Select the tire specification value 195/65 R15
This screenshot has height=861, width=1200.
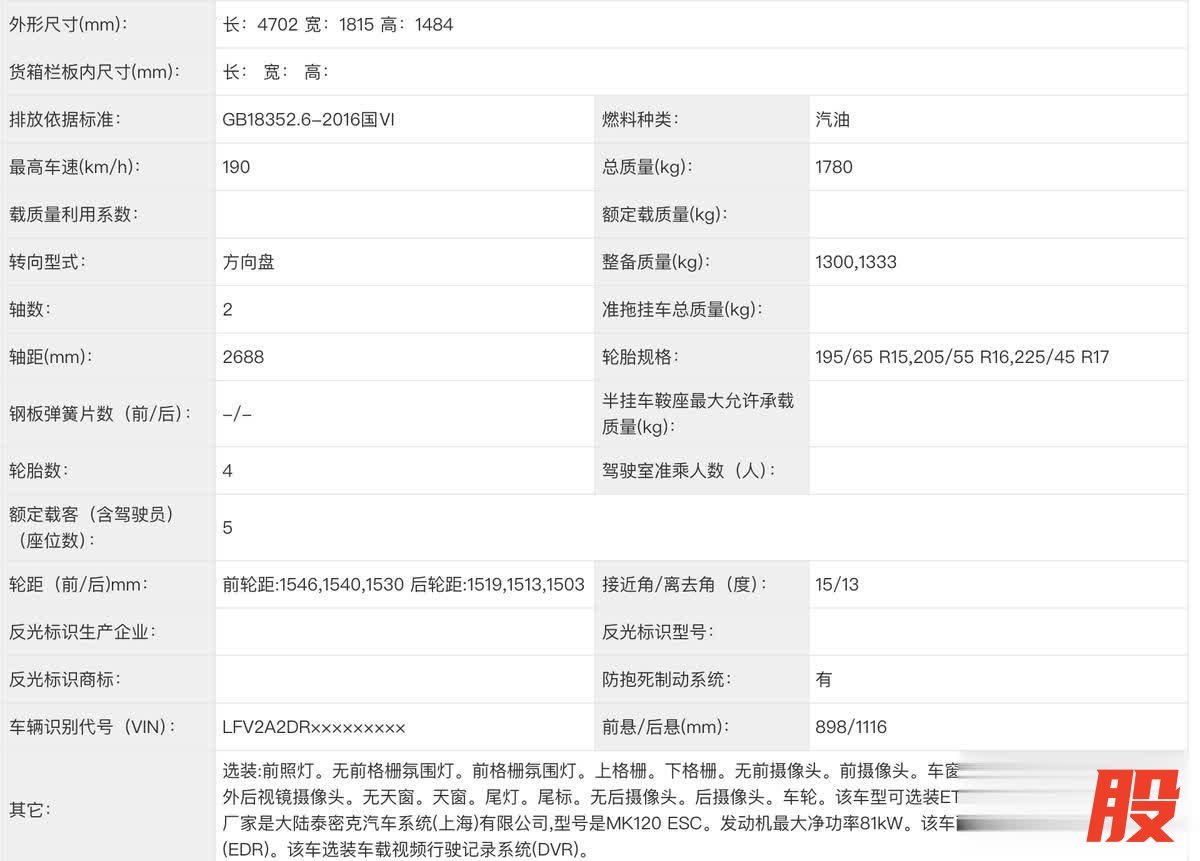coord(858,357)
